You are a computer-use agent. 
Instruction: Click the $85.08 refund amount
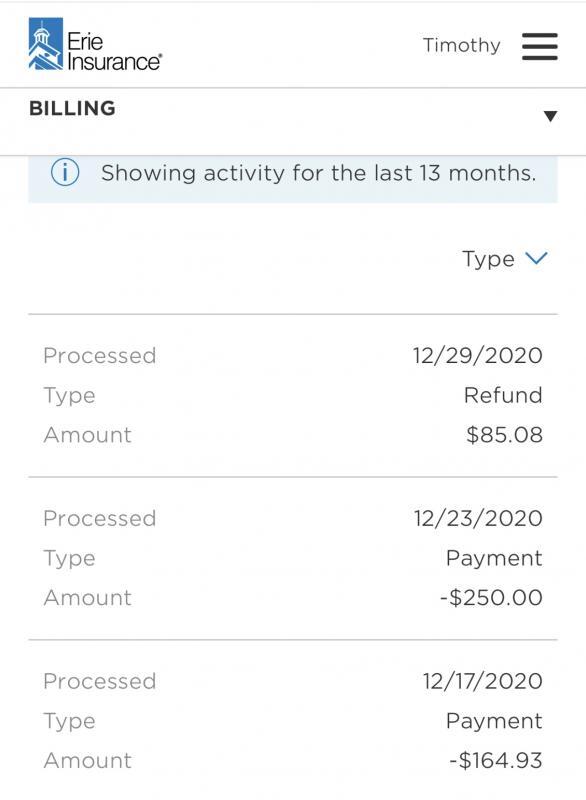click(504, 435)
